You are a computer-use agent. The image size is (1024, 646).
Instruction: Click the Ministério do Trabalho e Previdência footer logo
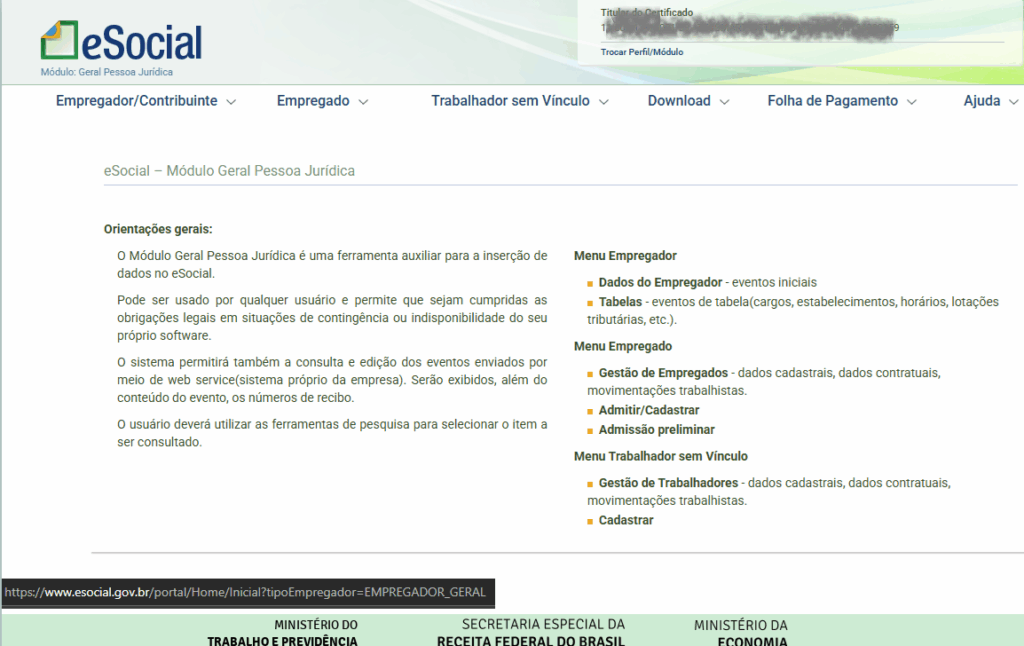282,632
